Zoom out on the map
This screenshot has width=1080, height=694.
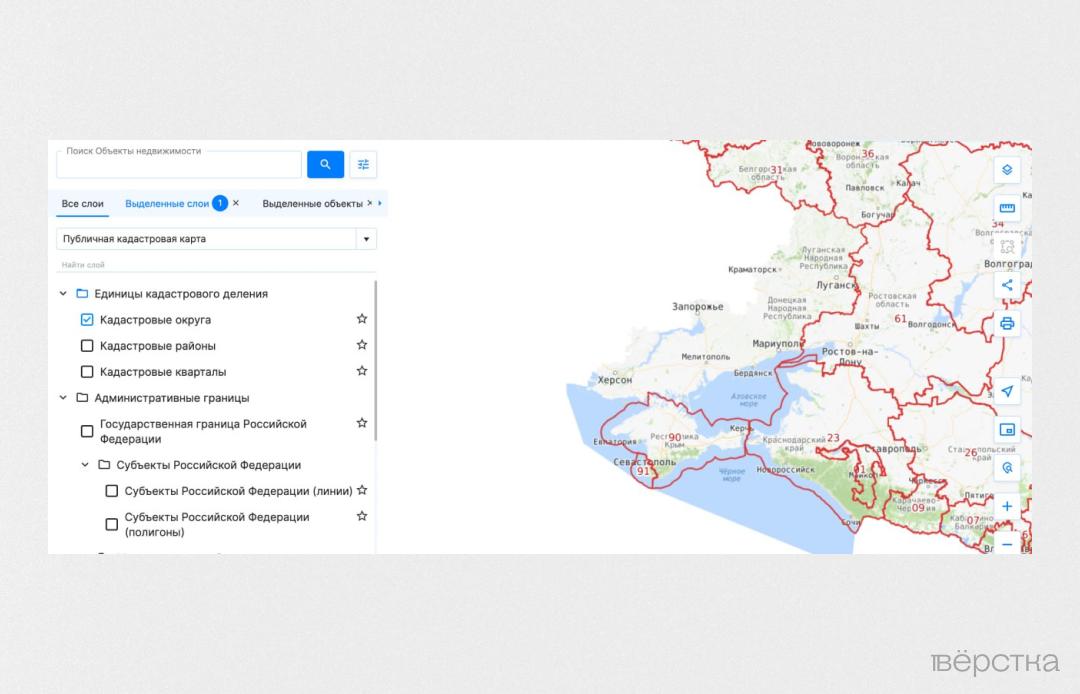coord(1007,544)
